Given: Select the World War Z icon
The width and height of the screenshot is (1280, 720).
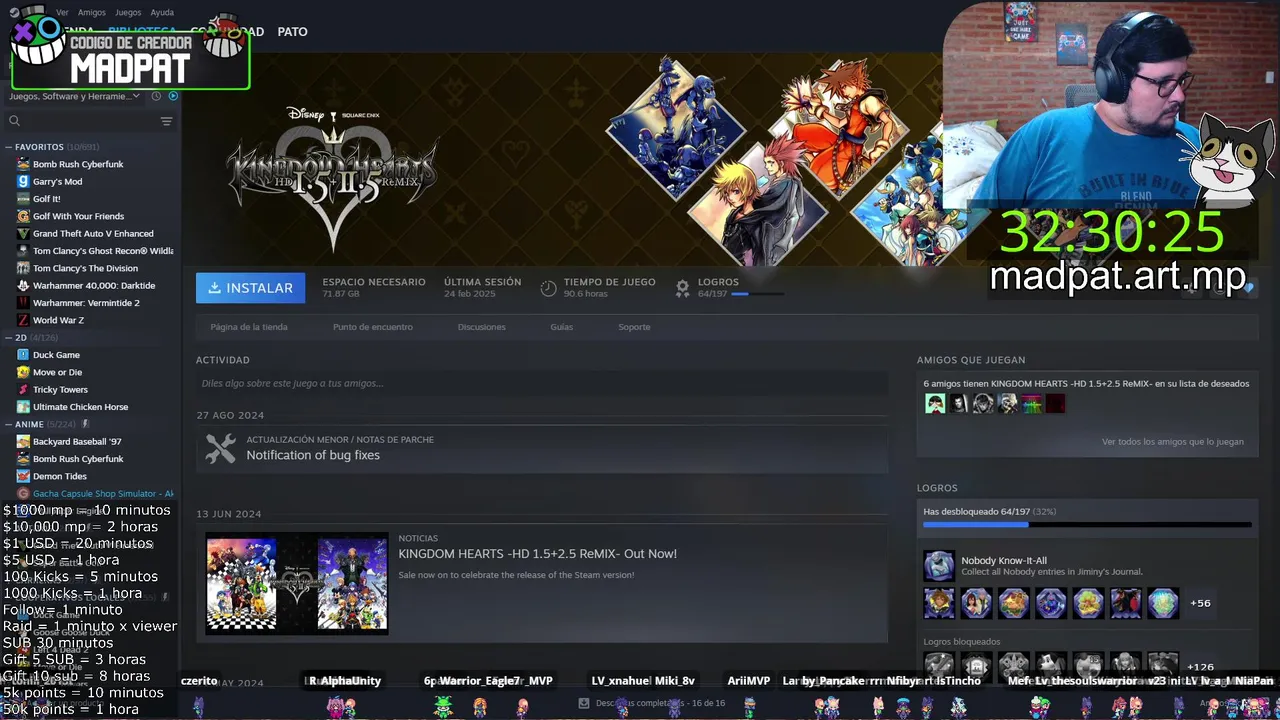Looking at the screenshot, I should (x=23, y=320).
